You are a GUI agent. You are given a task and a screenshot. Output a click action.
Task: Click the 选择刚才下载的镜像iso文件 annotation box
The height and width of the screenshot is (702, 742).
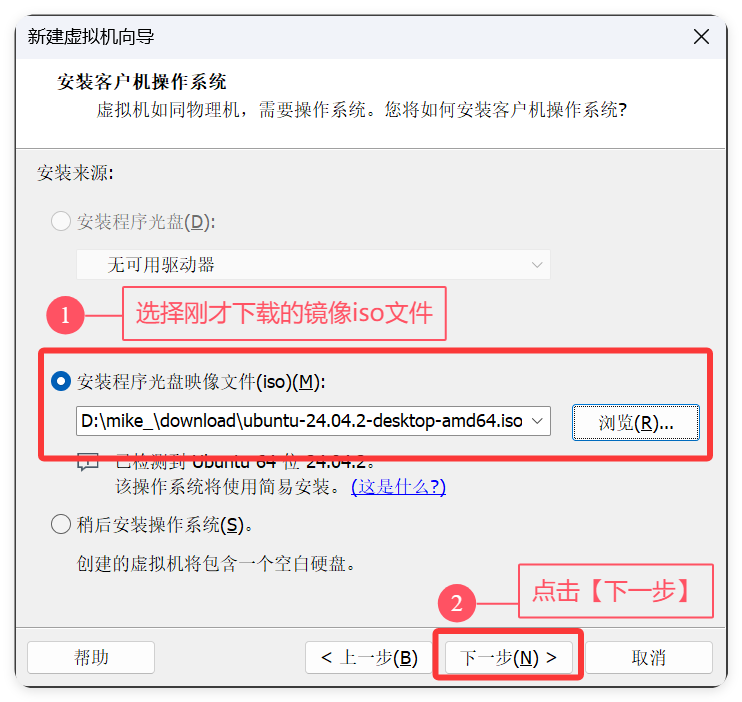pyautogui.click(x=284, y=313)
